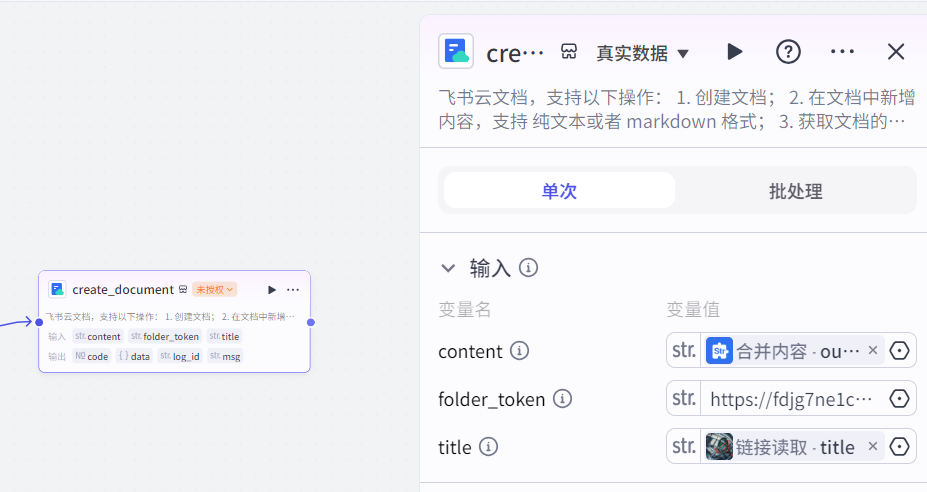Open the 真实数据 data mode dropdown
Screen dimensions: 927x492
(643, 53)
